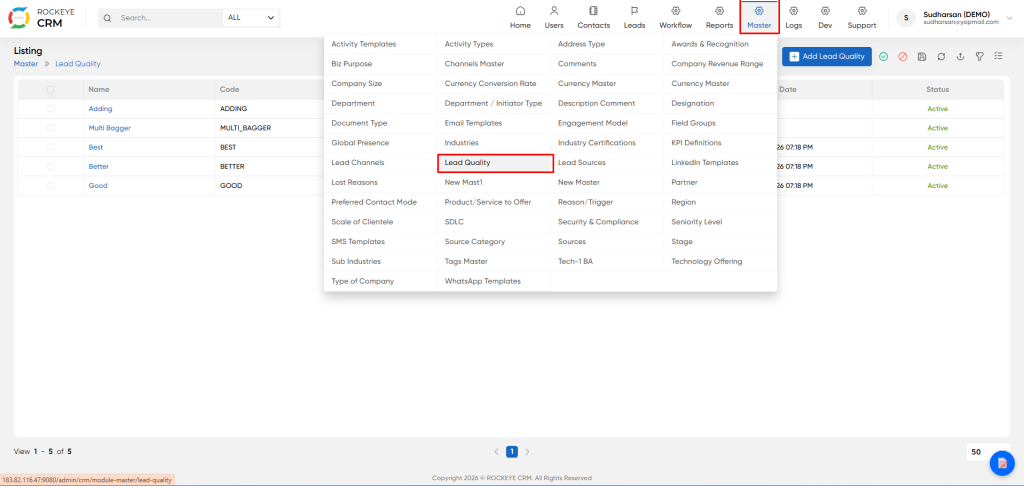Check the Adding row checkbox
The height and width of the screenshot is (486, 1024).
tap(51, 108)
